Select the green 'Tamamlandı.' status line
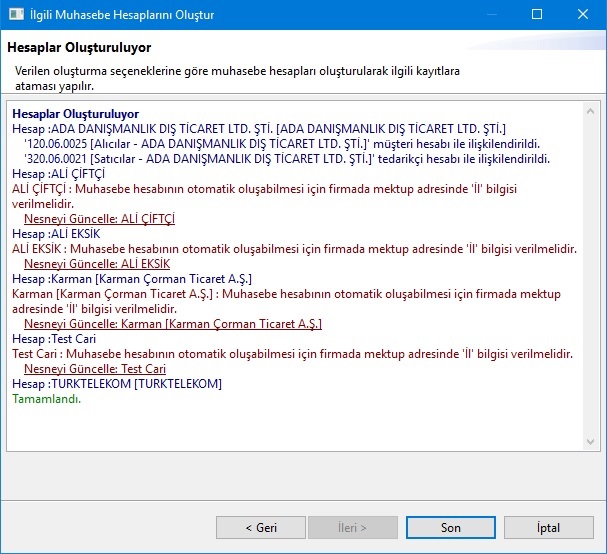Screen dimensions: 607x554 (46, 399)
